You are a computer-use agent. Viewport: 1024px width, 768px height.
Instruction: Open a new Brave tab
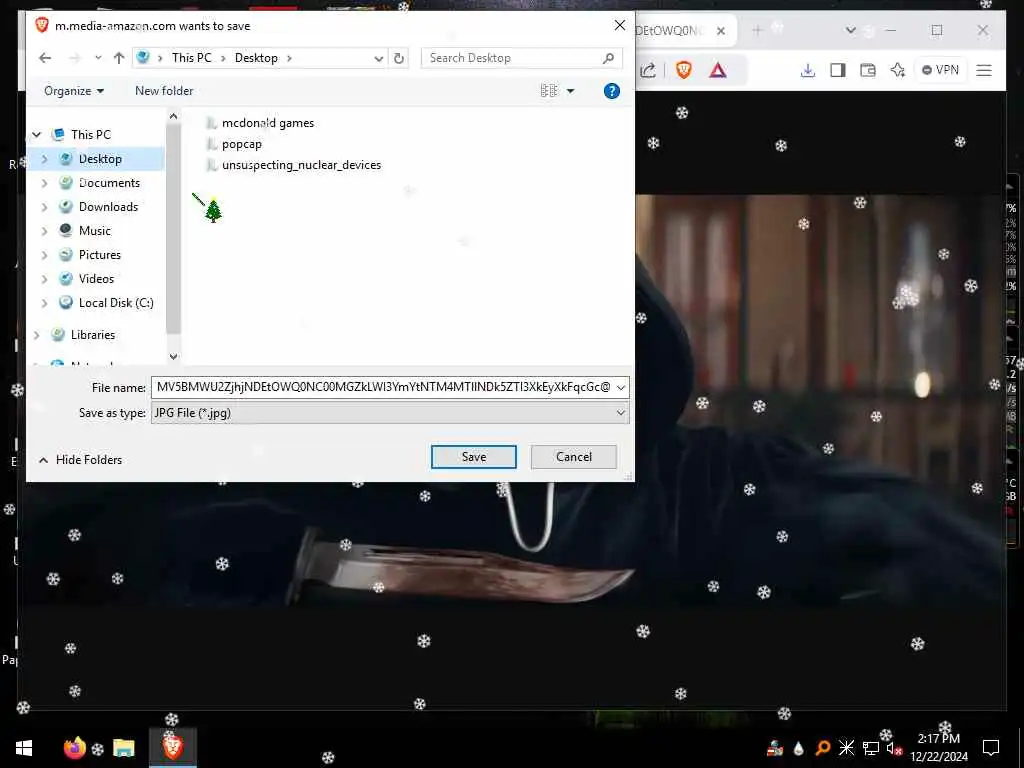758,30
